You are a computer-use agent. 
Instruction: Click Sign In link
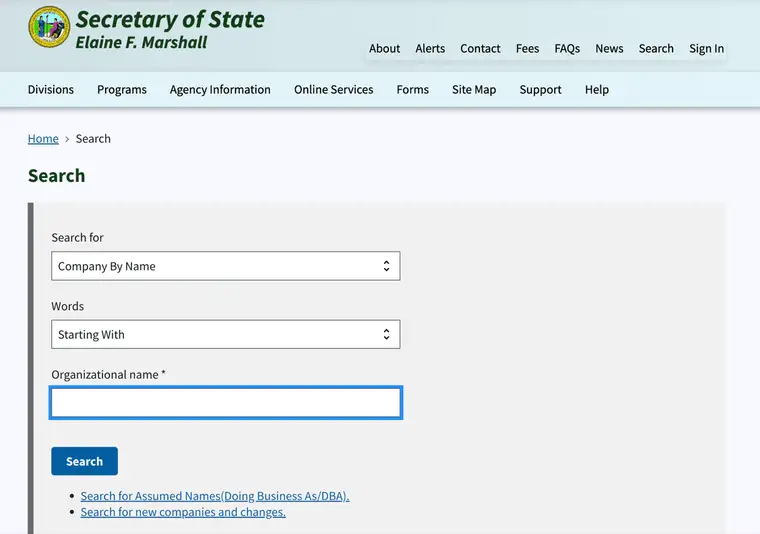click(x=706, y=48)
